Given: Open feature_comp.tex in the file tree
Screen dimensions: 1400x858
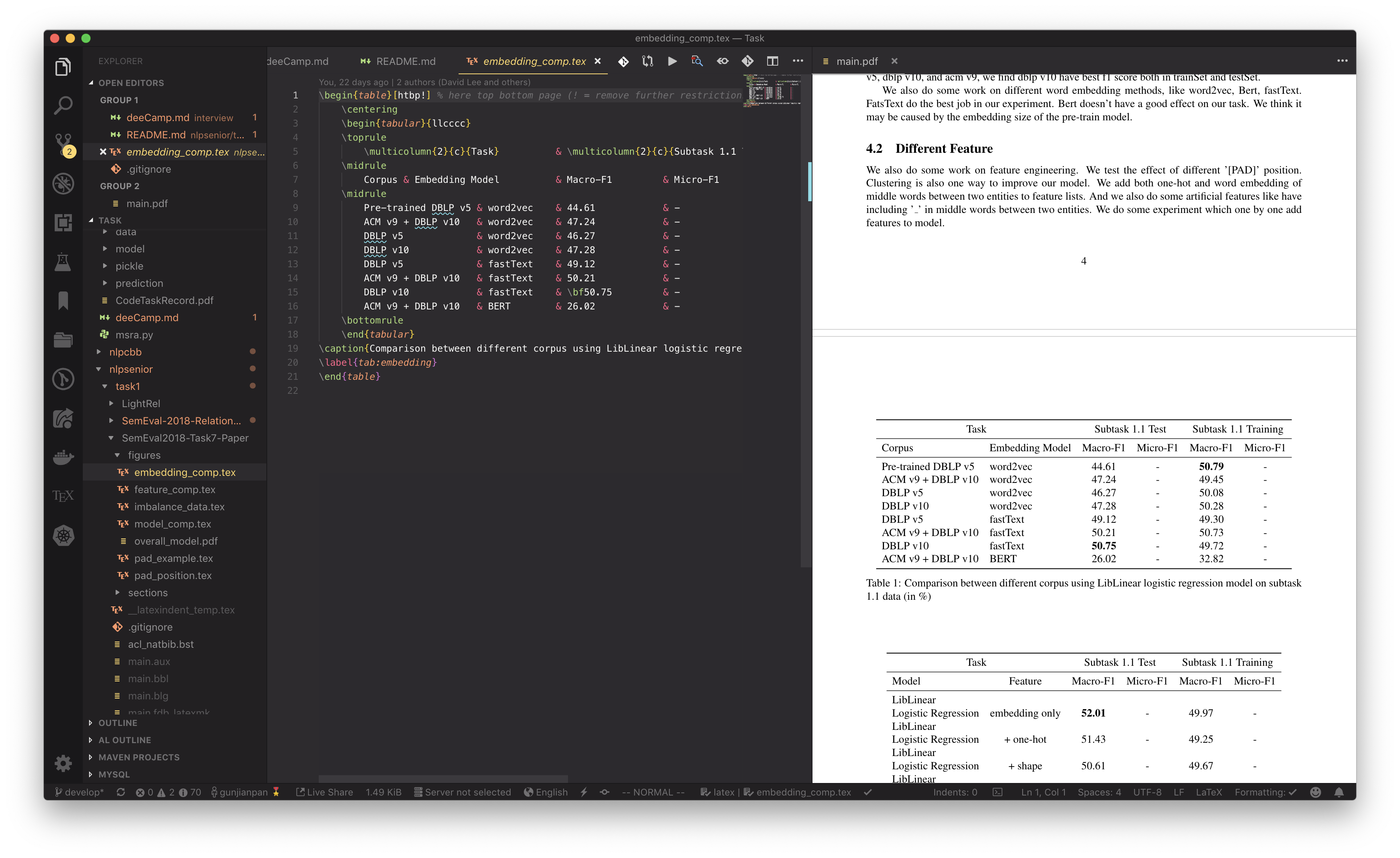Looking at the screenshot, I should pyautogui.click(x=175, y=490).
